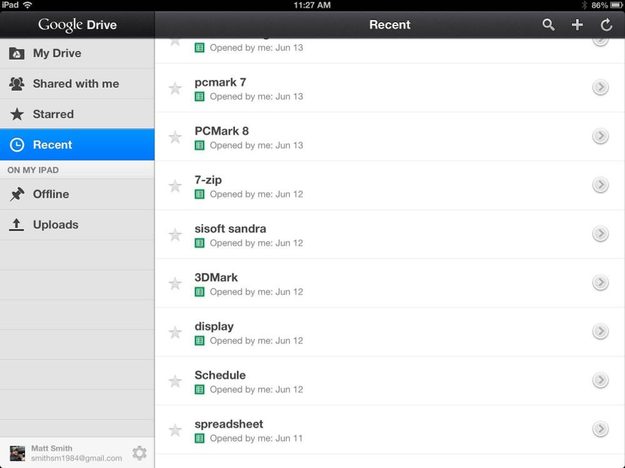
Task: Tap the Wi-Fi status icon
Action: pos(28,5)
